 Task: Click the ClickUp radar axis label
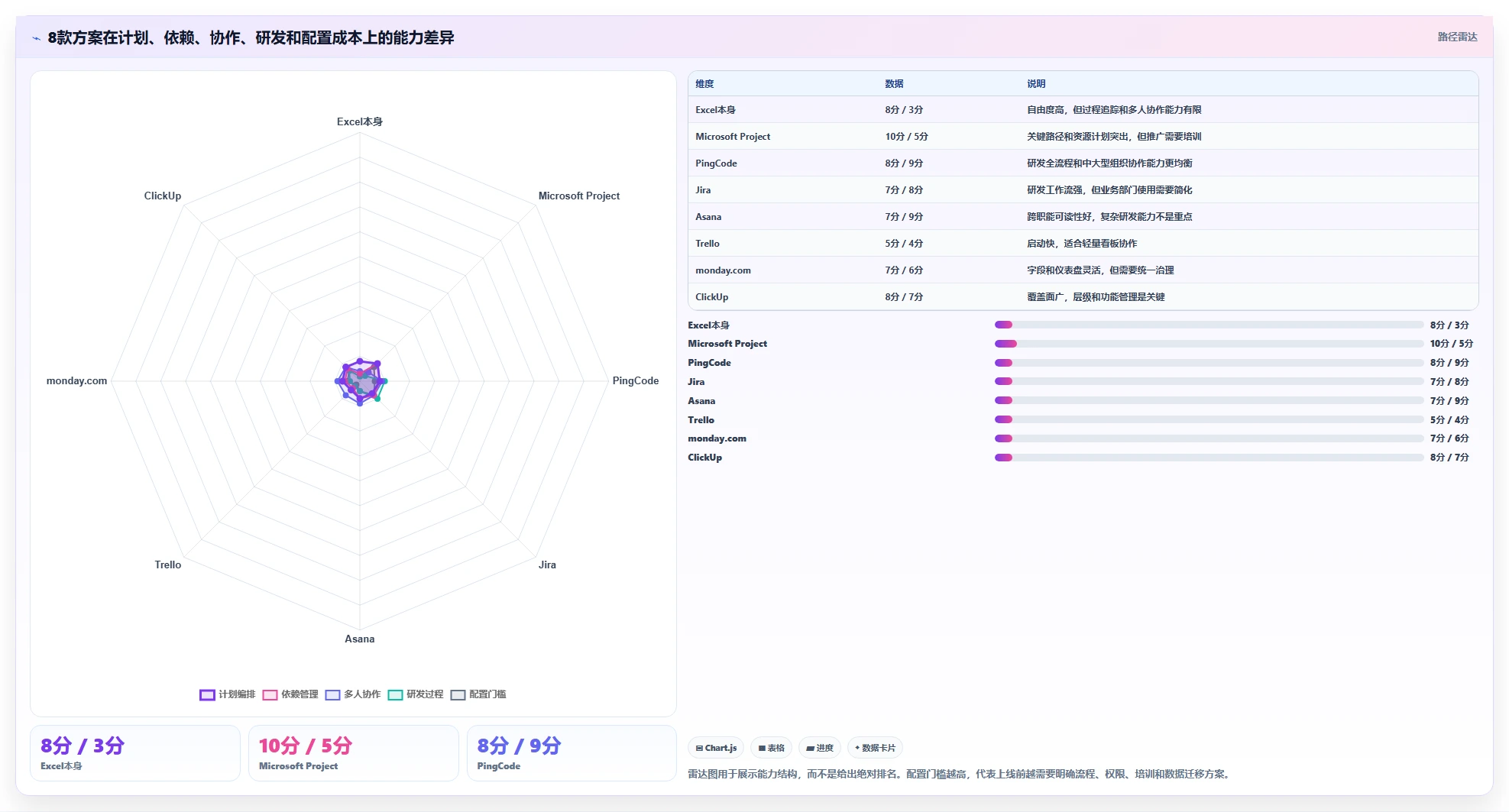[163, 196]
